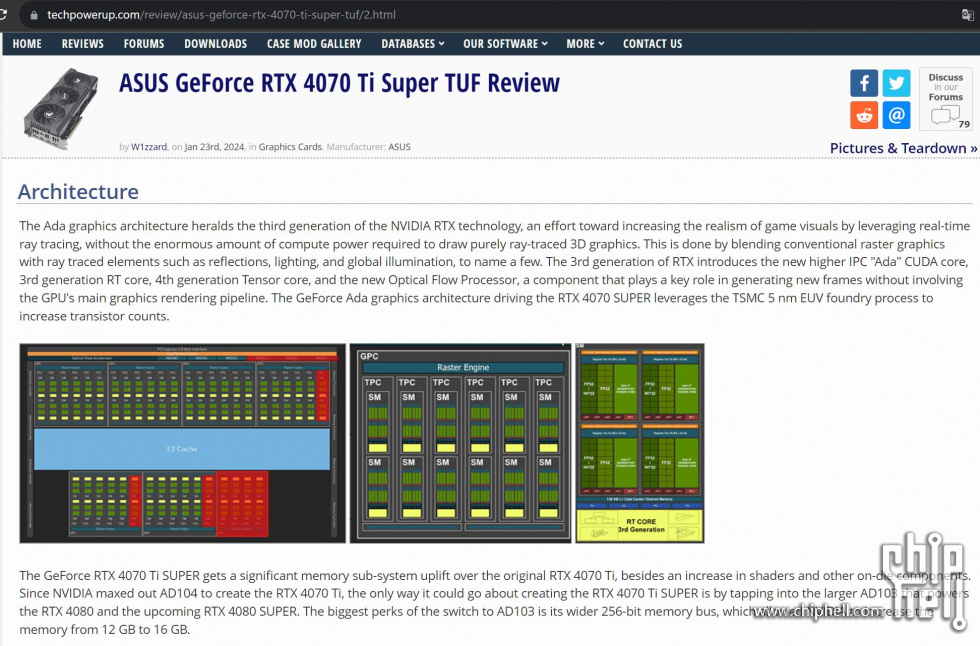The height and width of the screenshot is (646, 980).
Task: Click the browser reload icon
Action: click(3, 14)
